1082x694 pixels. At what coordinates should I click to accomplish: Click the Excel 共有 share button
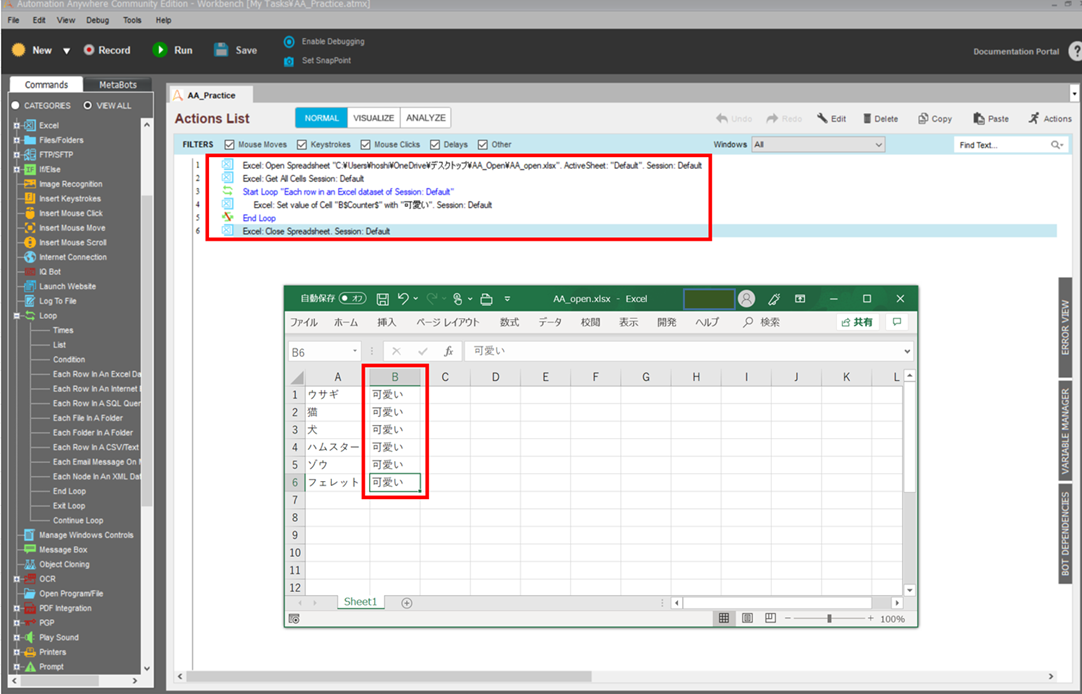pyautogui.click(x=857, y=322)
